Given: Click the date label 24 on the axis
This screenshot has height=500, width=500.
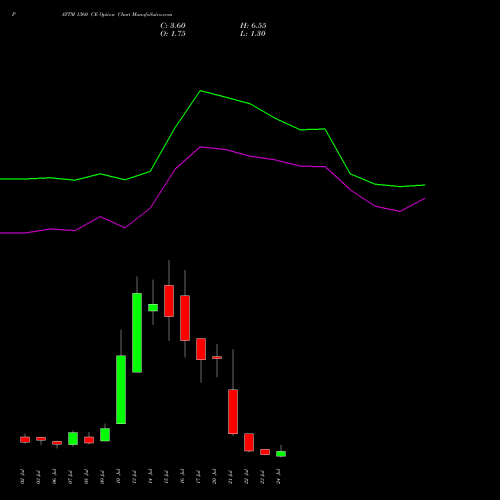Looking at the screenshot, I should pos(279,477).
